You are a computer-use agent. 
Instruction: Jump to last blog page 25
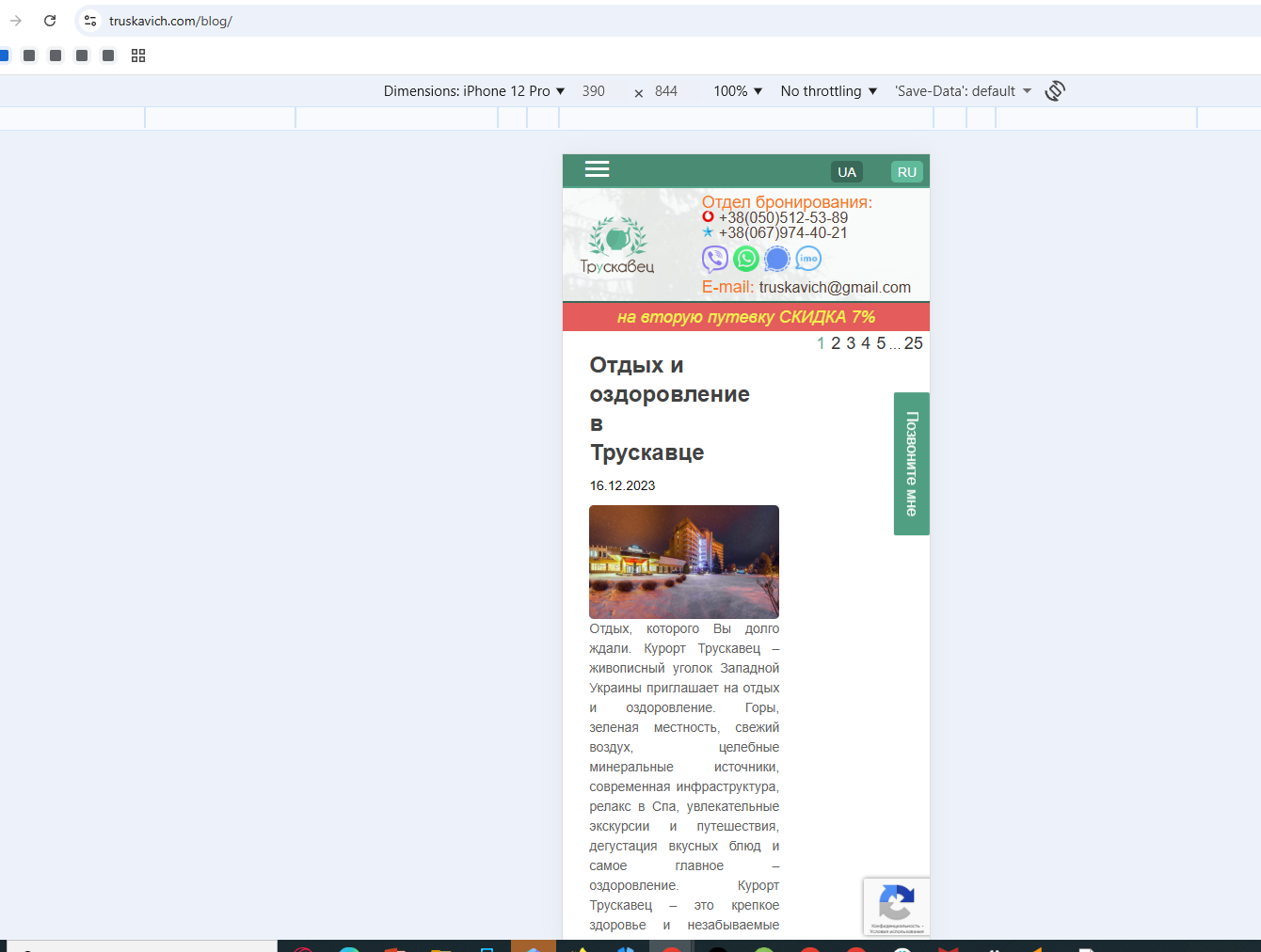click(x=914, y=343)
